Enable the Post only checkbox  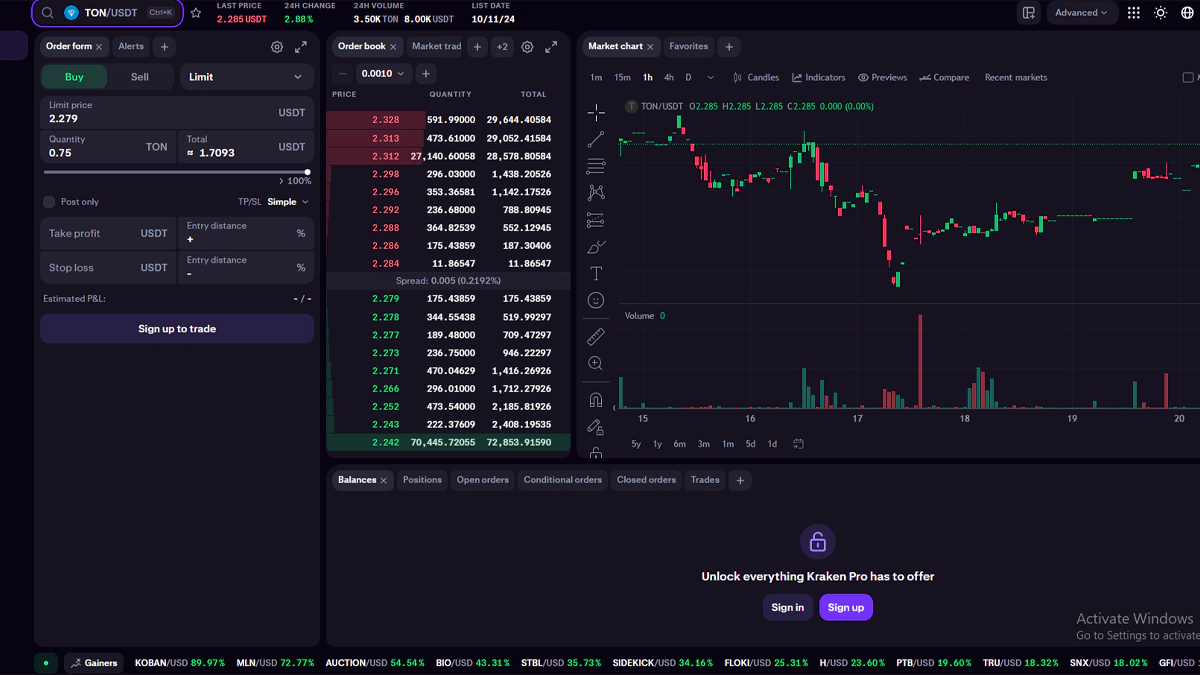pos(49,202)
